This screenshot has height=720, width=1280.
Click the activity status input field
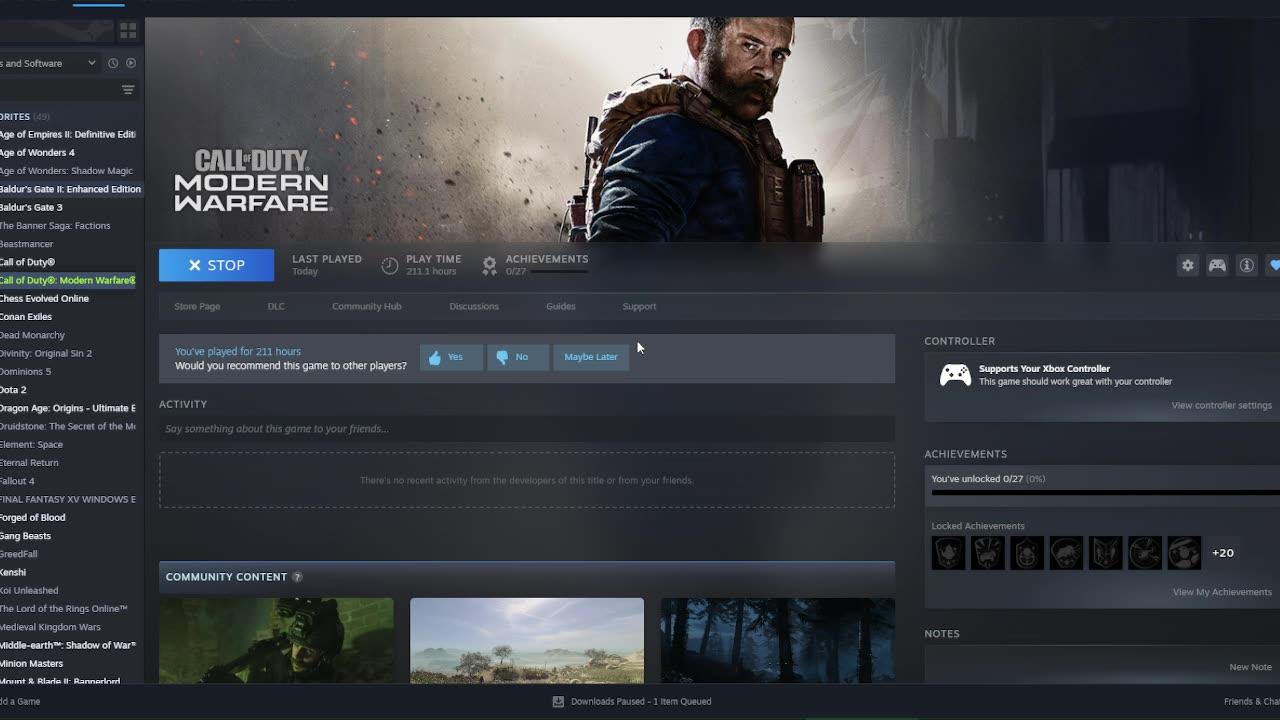click(527, 429)
